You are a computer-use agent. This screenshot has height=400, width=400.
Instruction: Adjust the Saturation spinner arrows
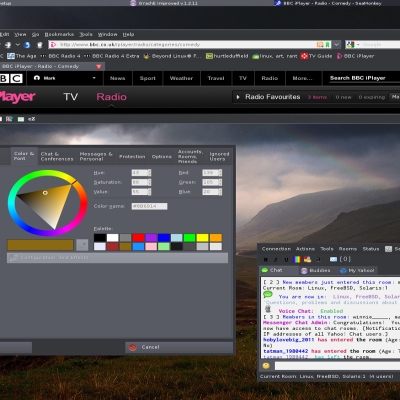click(x=149, y=182)
